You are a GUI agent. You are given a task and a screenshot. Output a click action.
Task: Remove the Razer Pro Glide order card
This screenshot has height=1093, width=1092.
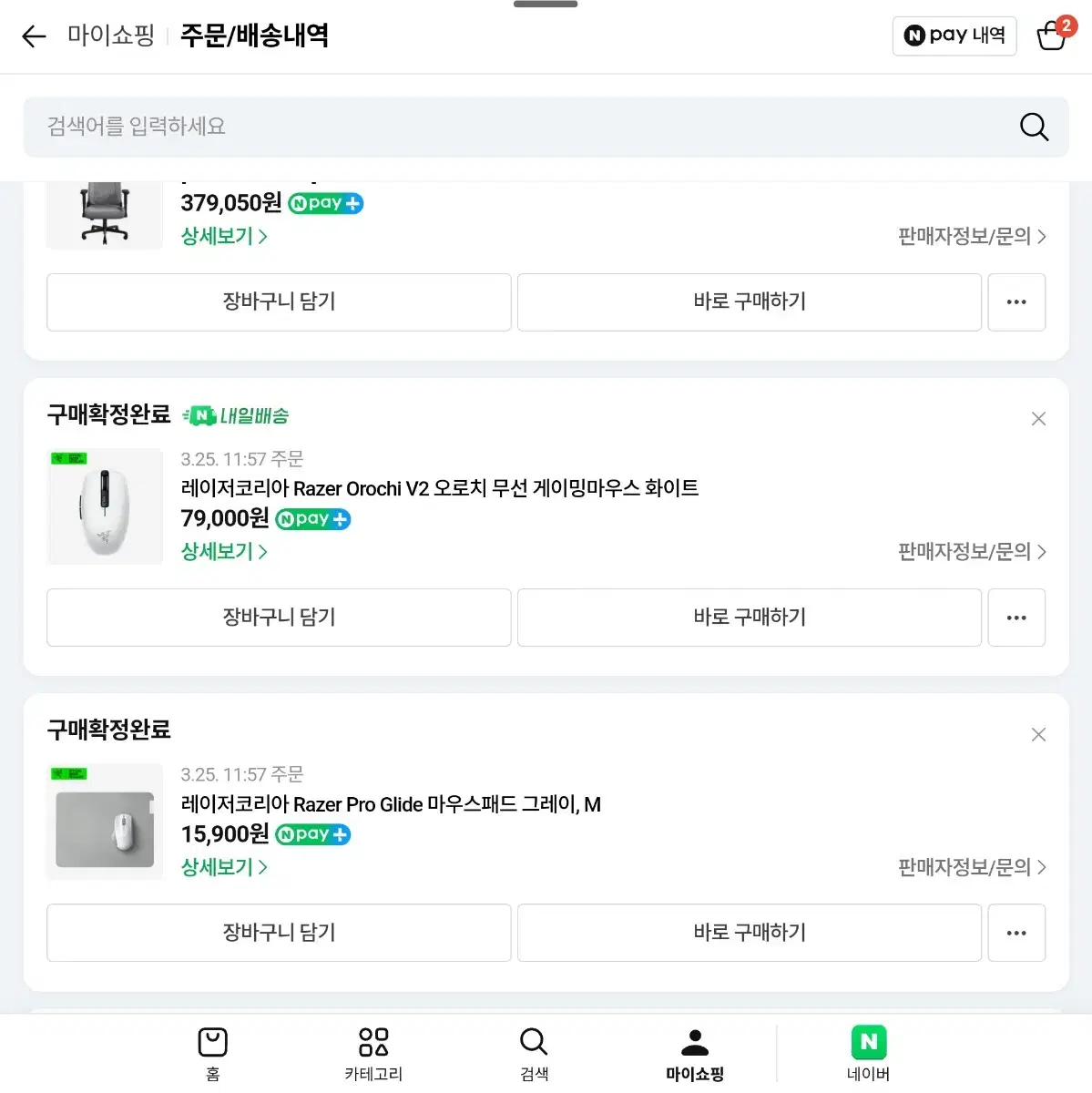coord(1038,734)
